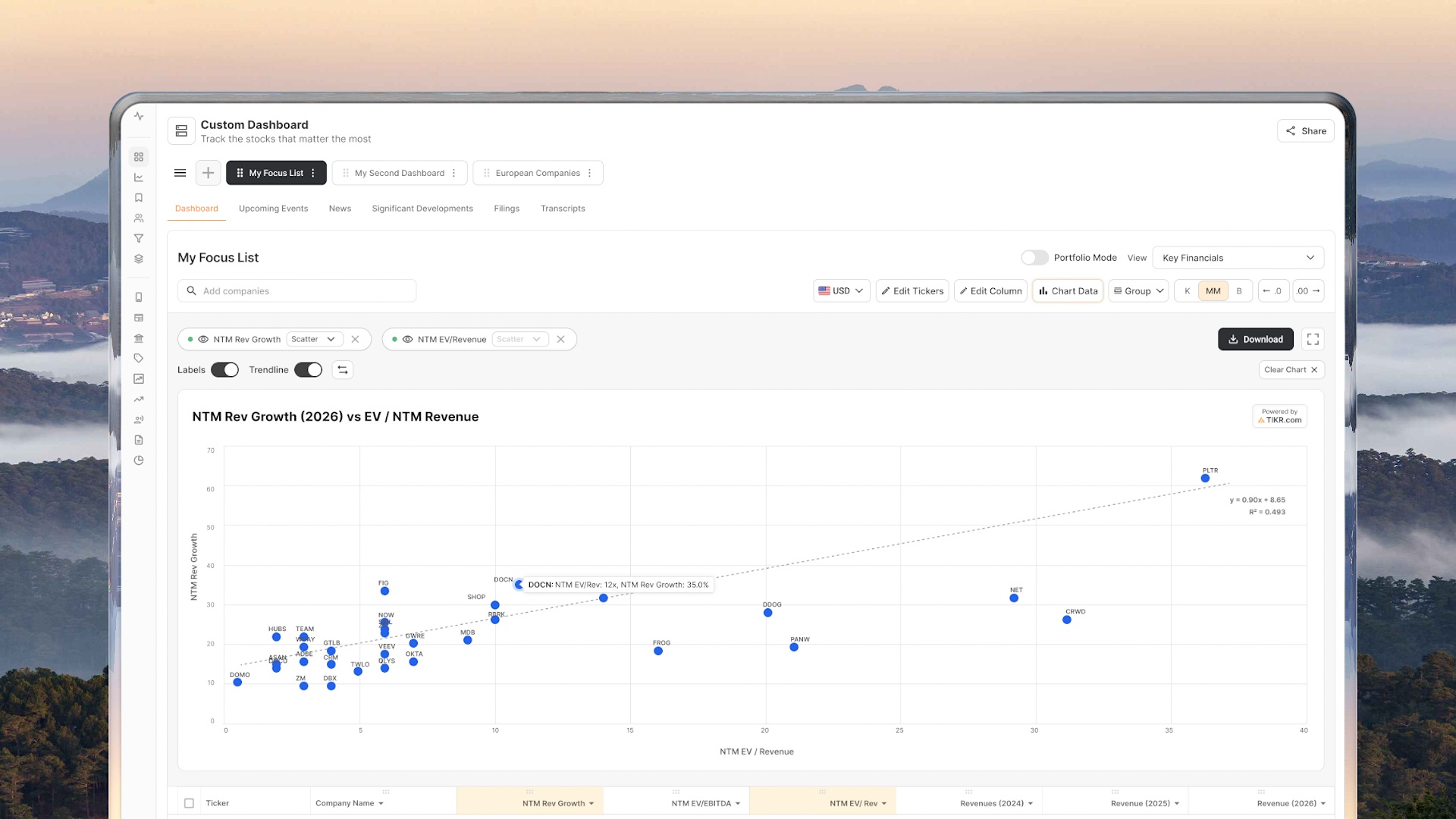Switch to Upcoming Events tab
Viewport: 1456px width, 819px height.
(273, 209)
